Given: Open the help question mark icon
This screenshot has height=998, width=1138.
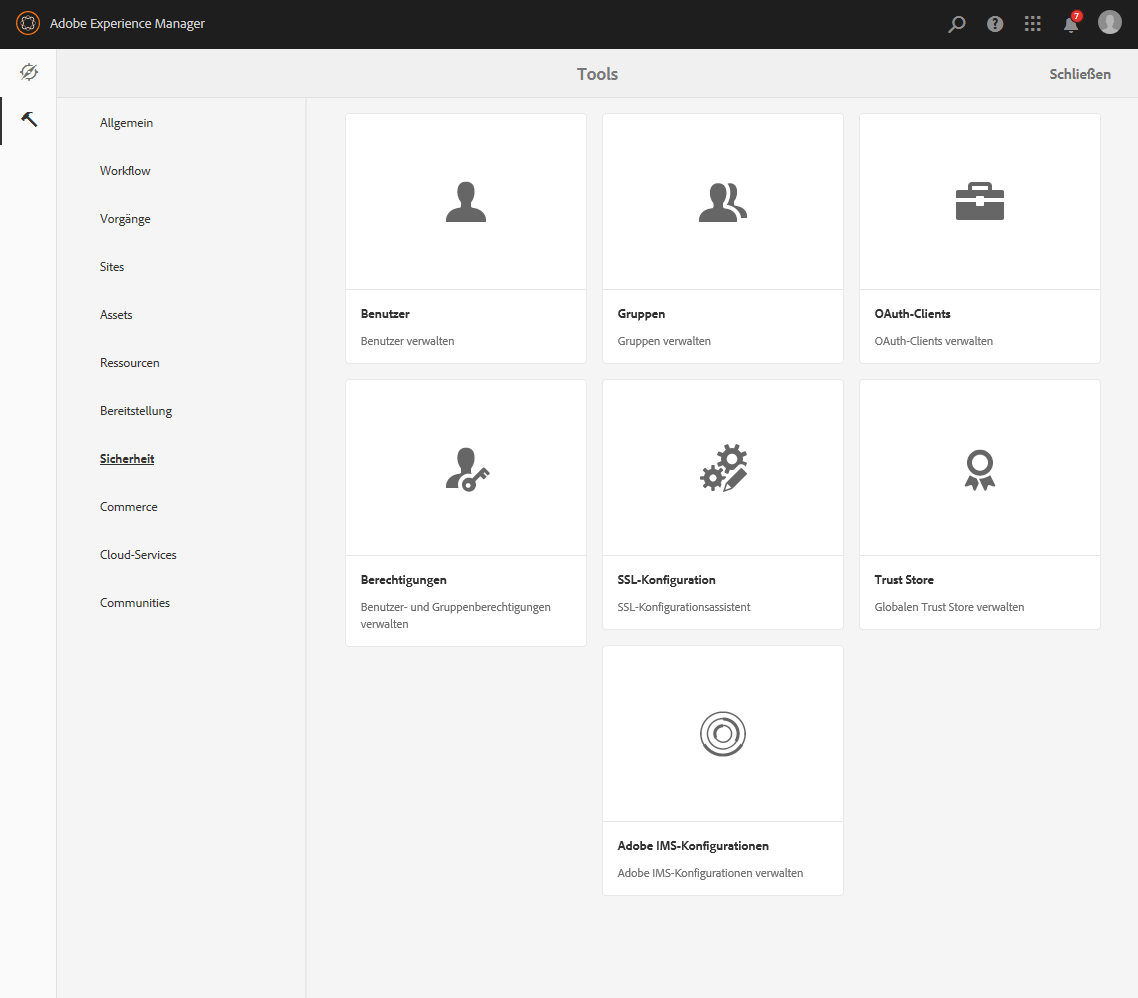Looking at the screenshot, I should 995,24.
